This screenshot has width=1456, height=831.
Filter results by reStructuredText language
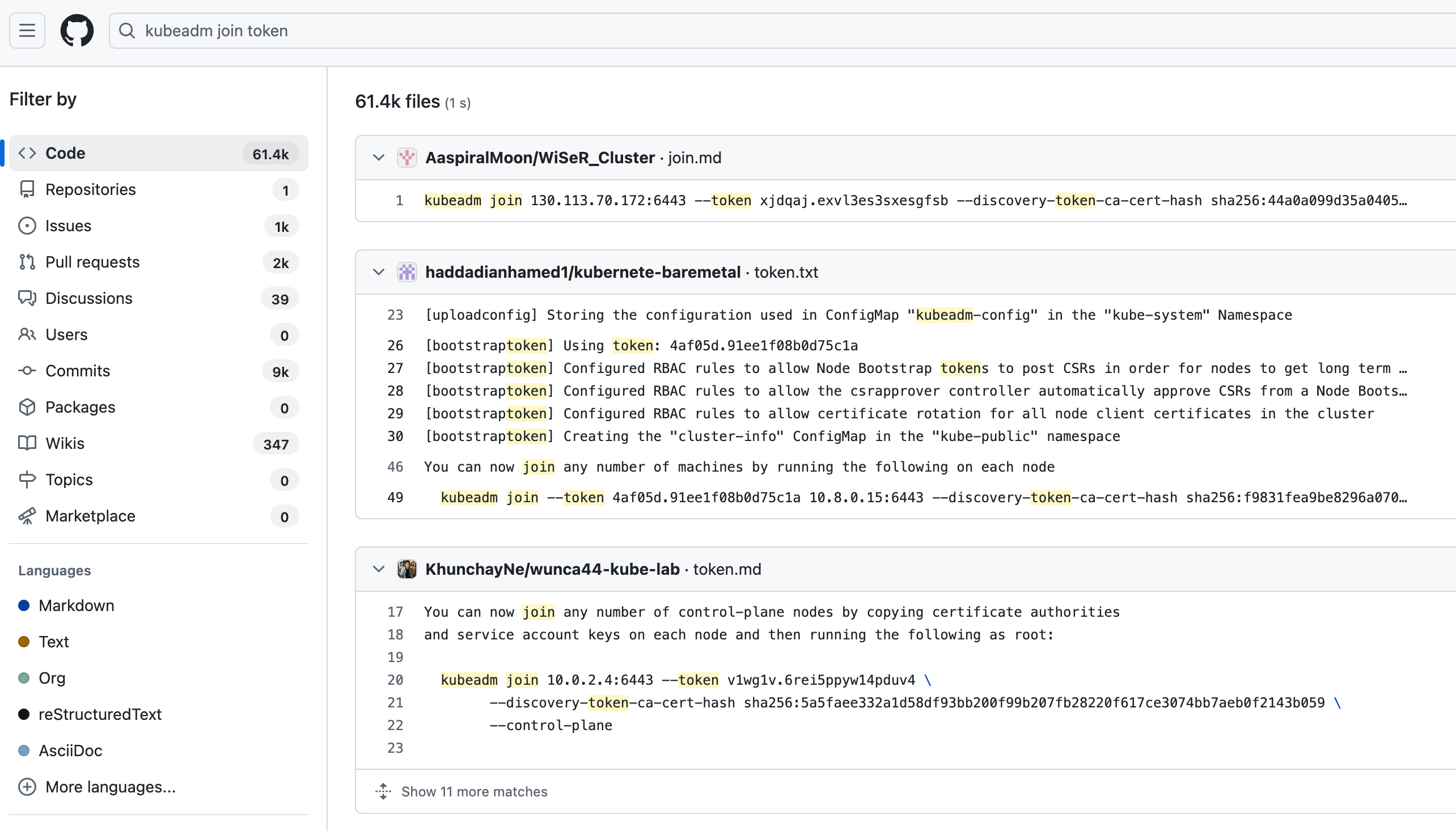(x=100, y=714)
